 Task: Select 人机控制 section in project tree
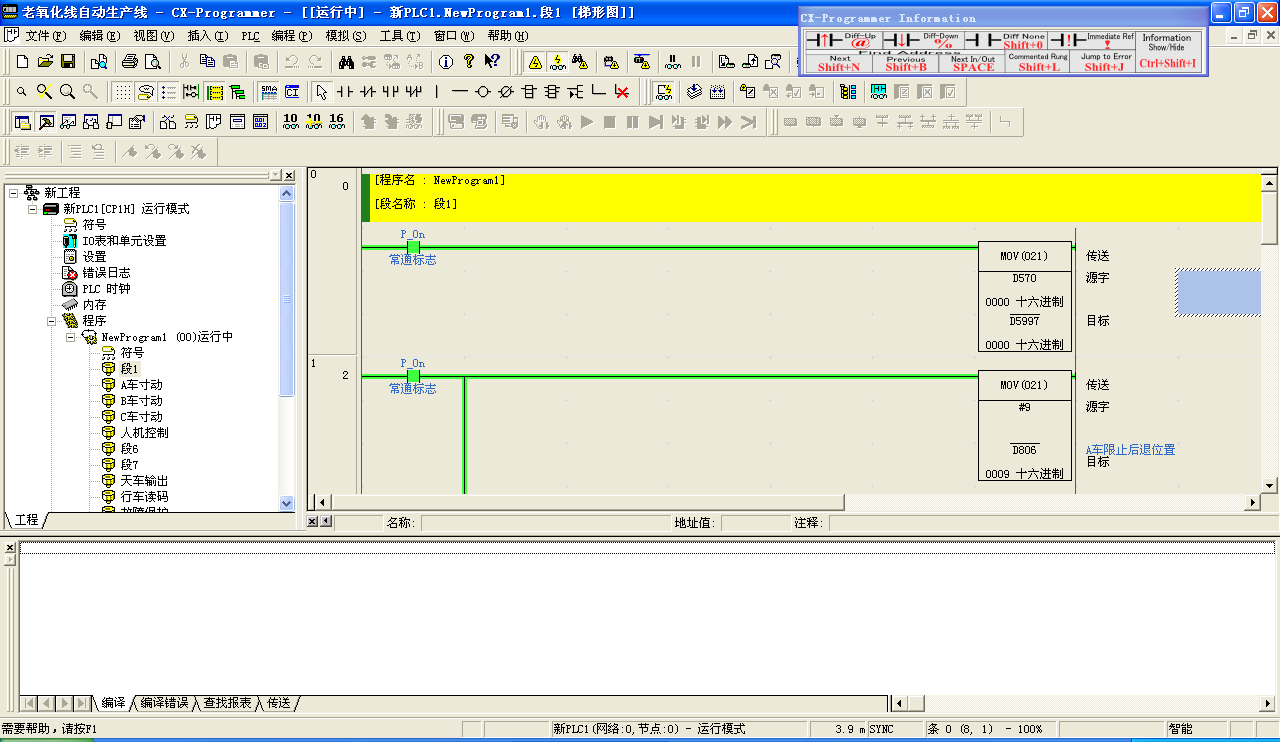(144, 433)
